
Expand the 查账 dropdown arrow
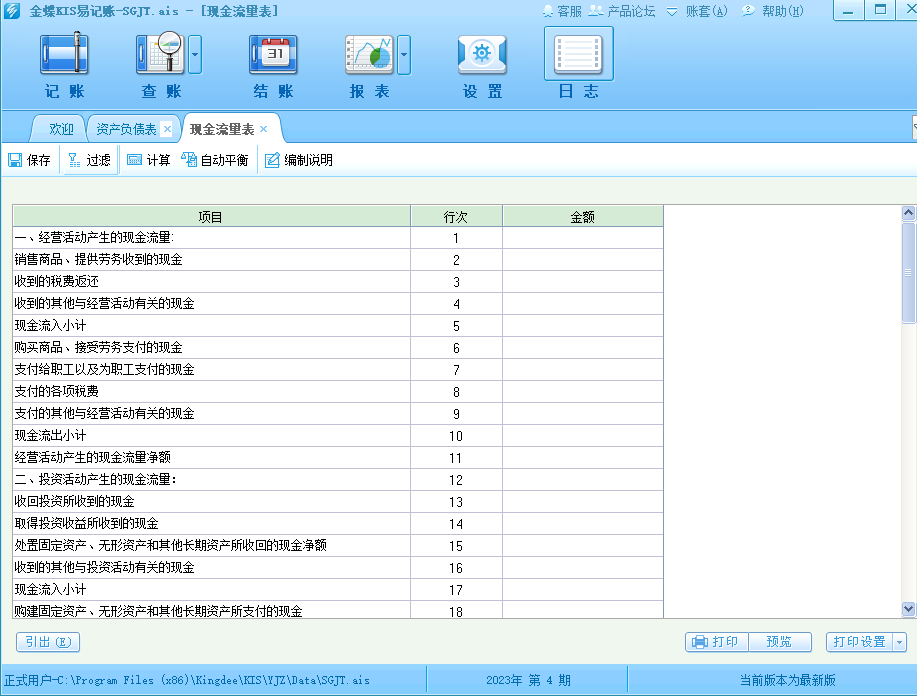(195, 54)
